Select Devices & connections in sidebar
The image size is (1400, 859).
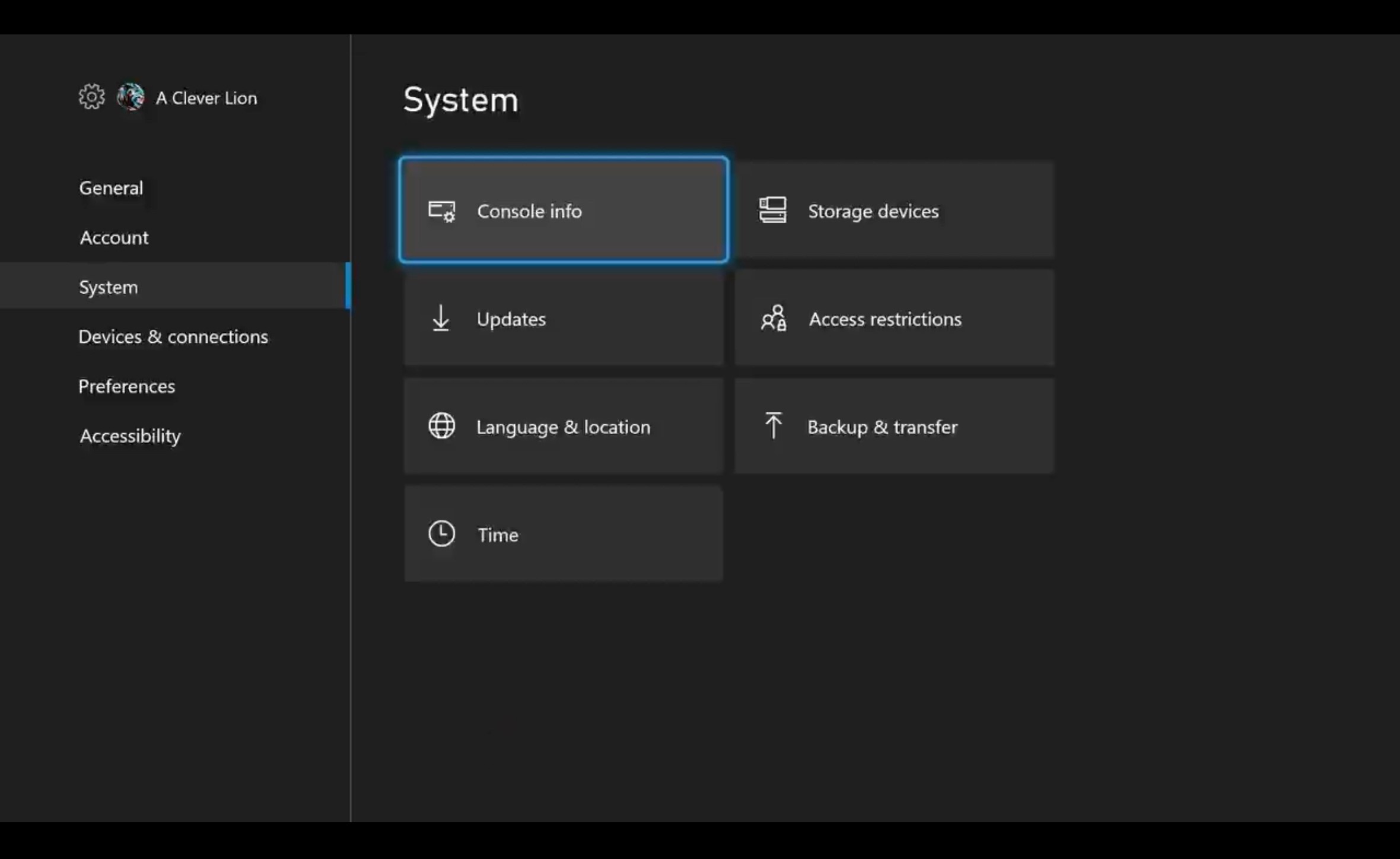click(173, 336)
